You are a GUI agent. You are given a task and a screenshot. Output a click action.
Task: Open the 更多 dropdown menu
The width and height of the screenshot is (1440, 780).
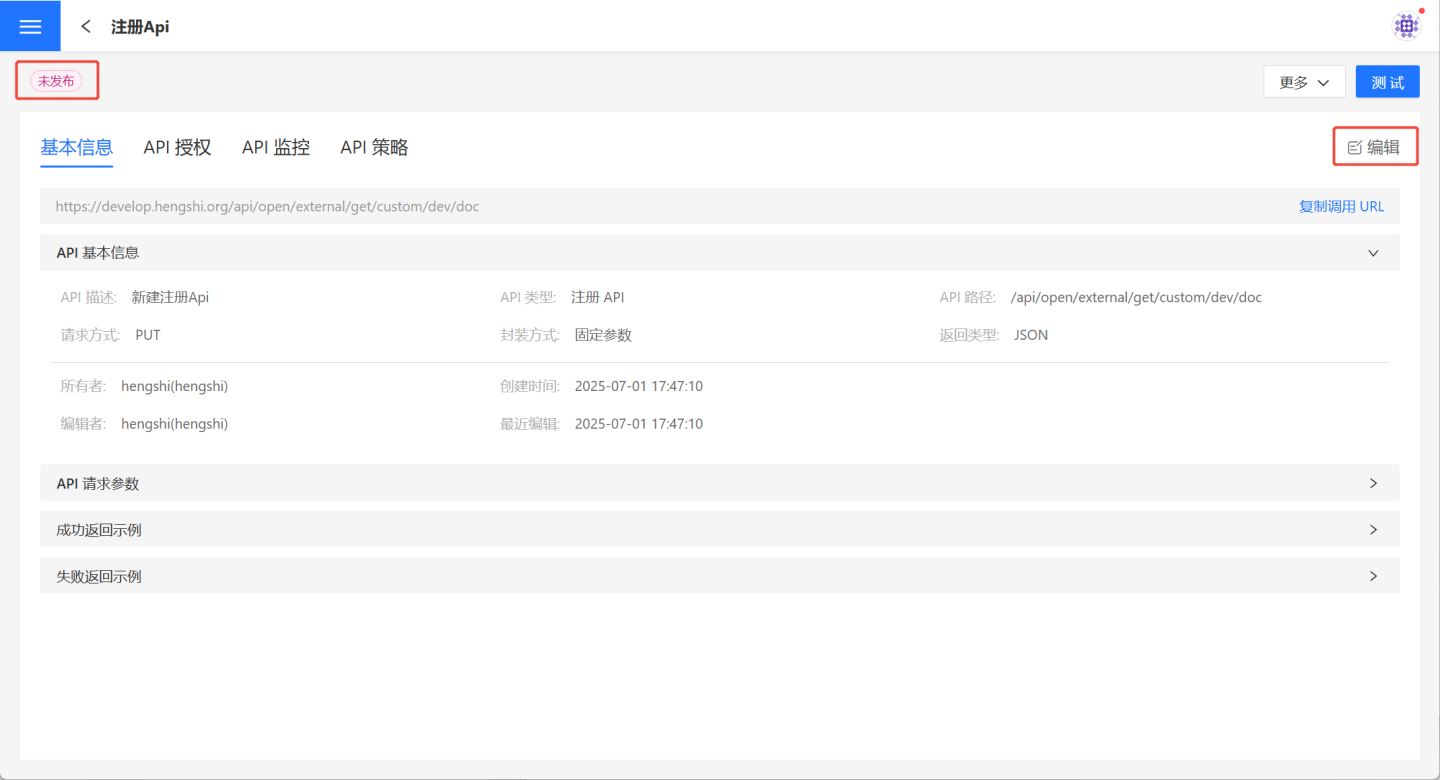coord(1304,82)
